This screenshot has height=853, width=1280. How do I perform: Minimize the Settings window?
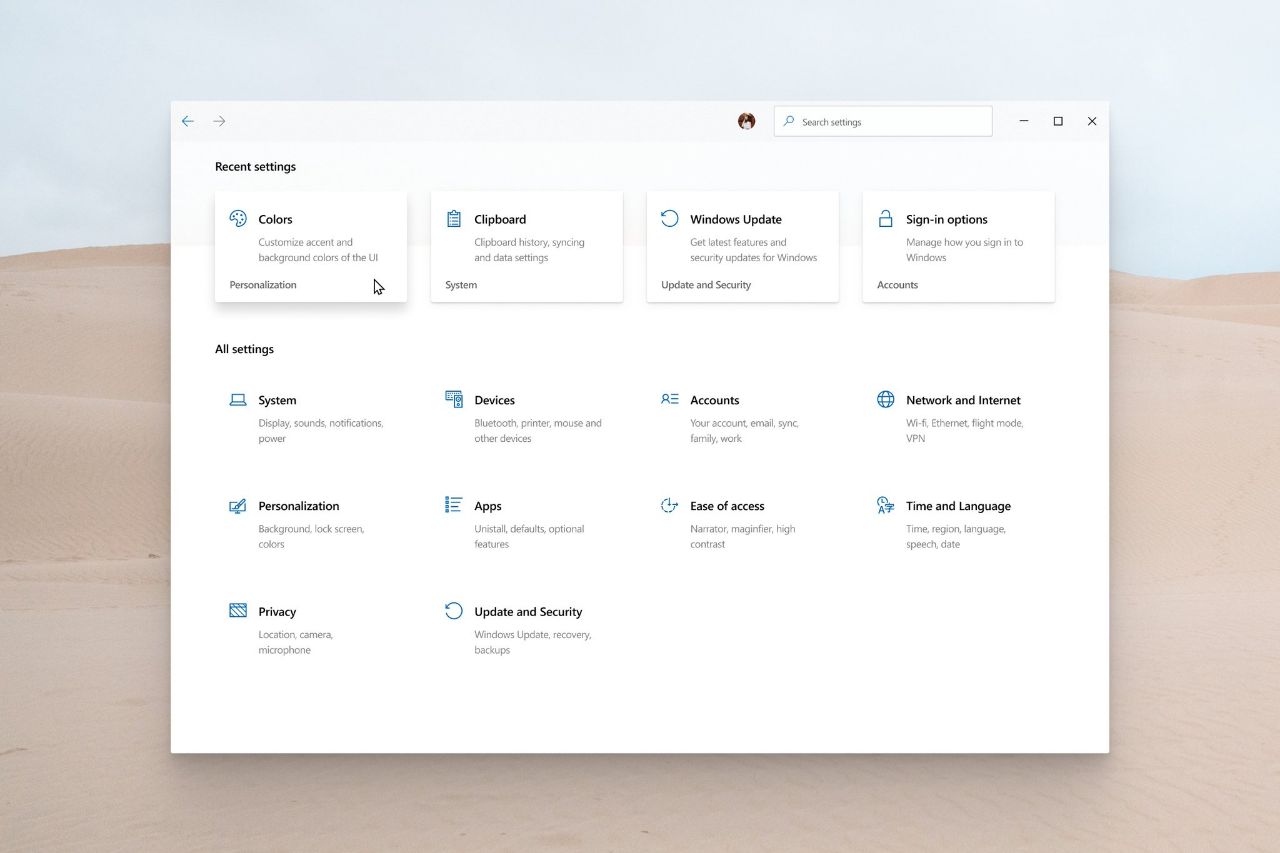pos(1024,121)
